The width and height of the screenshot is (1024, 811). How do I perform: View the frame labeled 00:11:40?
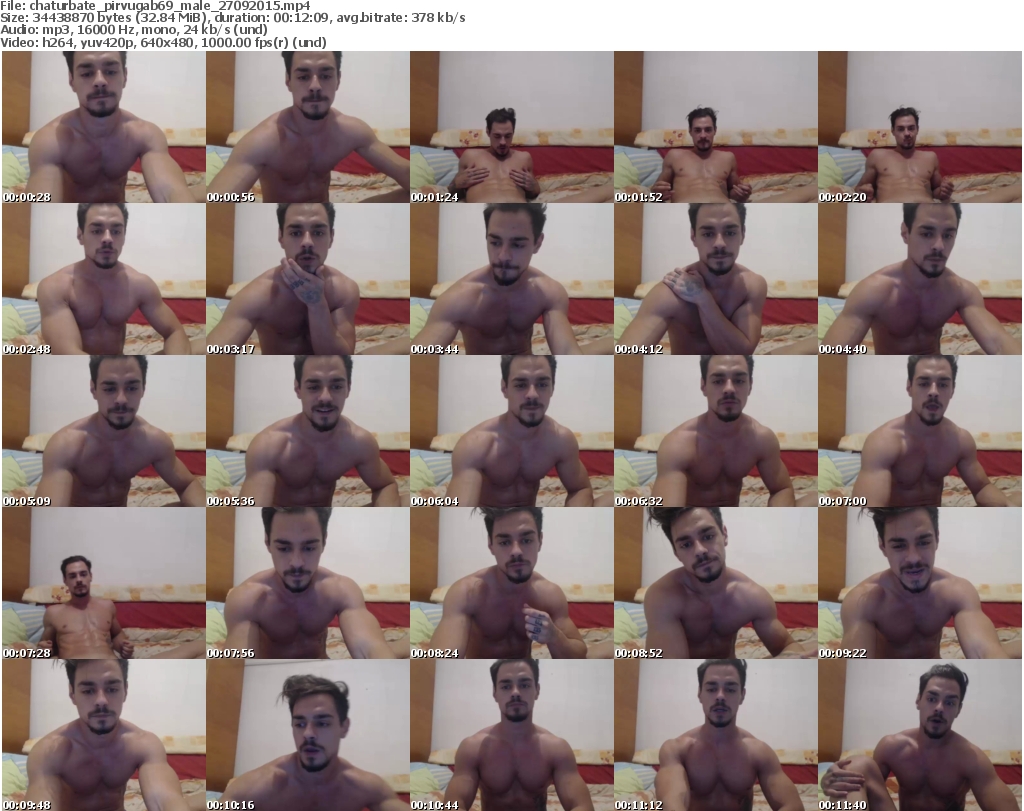920,735
